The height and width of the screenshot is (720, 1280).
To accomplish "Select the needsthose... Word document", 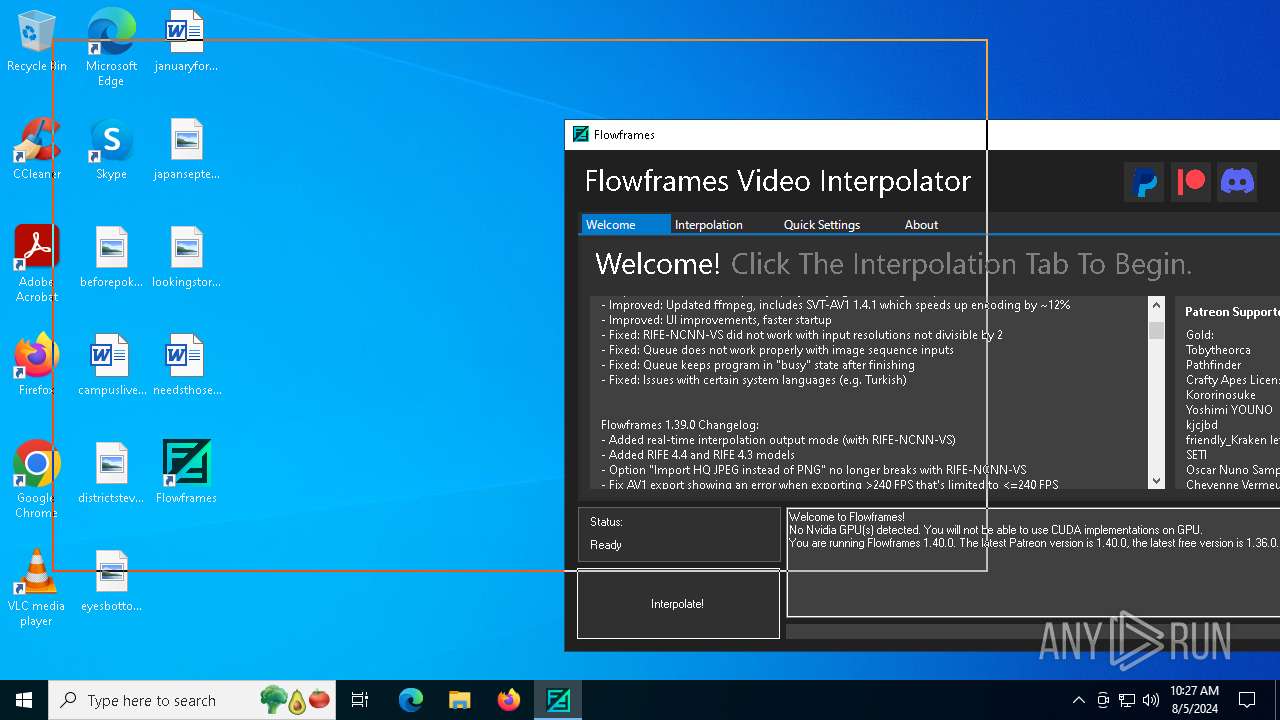I will click(x=186, y=365).
